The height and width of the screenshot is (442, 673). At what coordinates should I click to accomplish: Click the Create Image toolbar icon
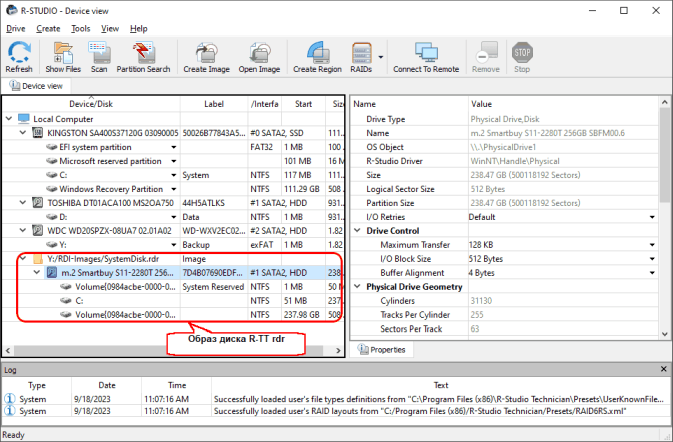coord(206,57)
